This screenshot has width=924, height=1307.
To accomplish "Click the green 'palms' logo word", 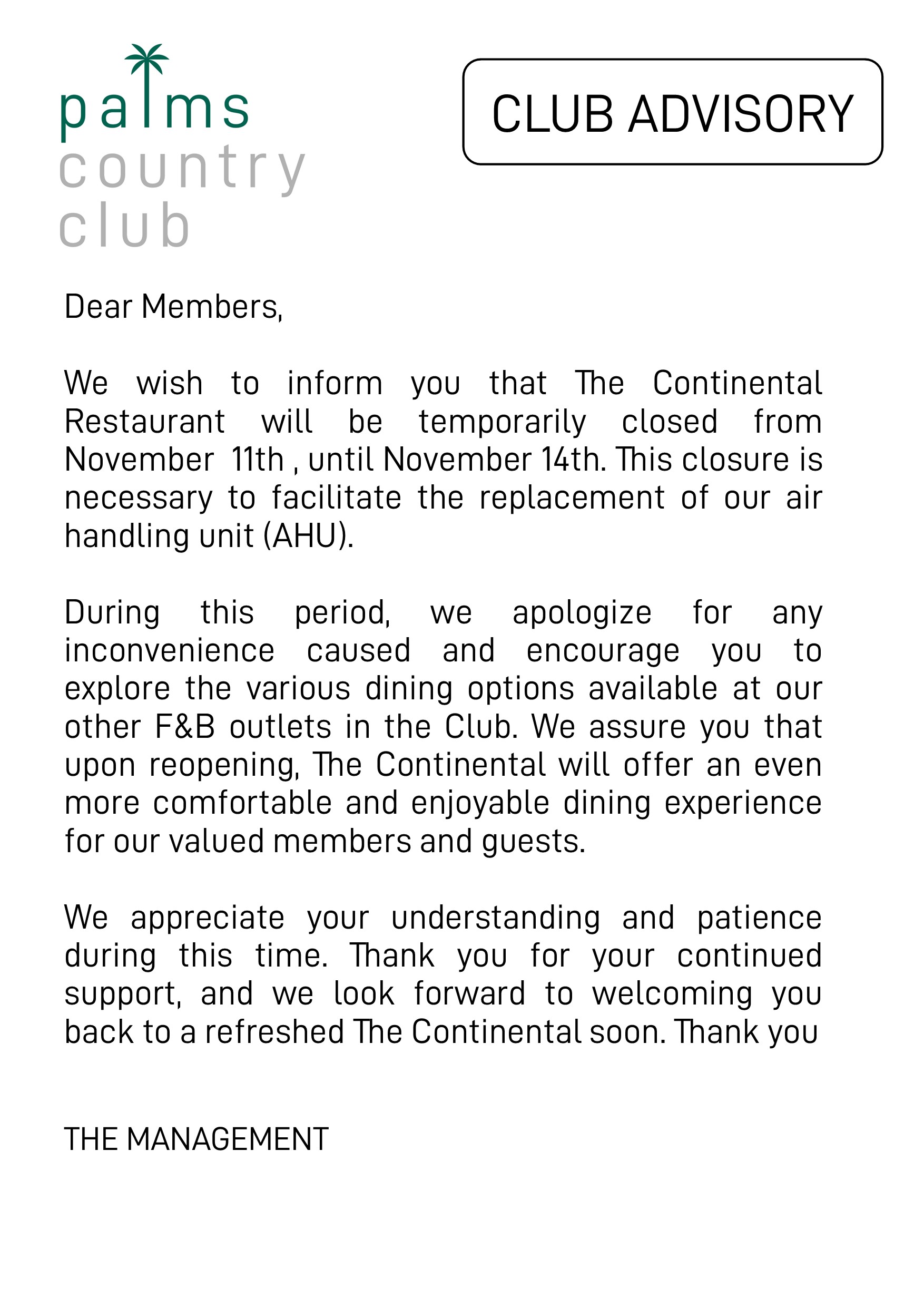I will tap(155, 109).
